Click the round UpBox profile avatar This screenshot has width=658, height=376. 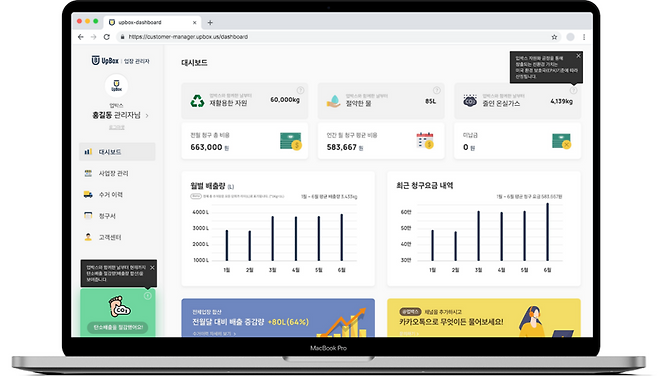[116, 86]
